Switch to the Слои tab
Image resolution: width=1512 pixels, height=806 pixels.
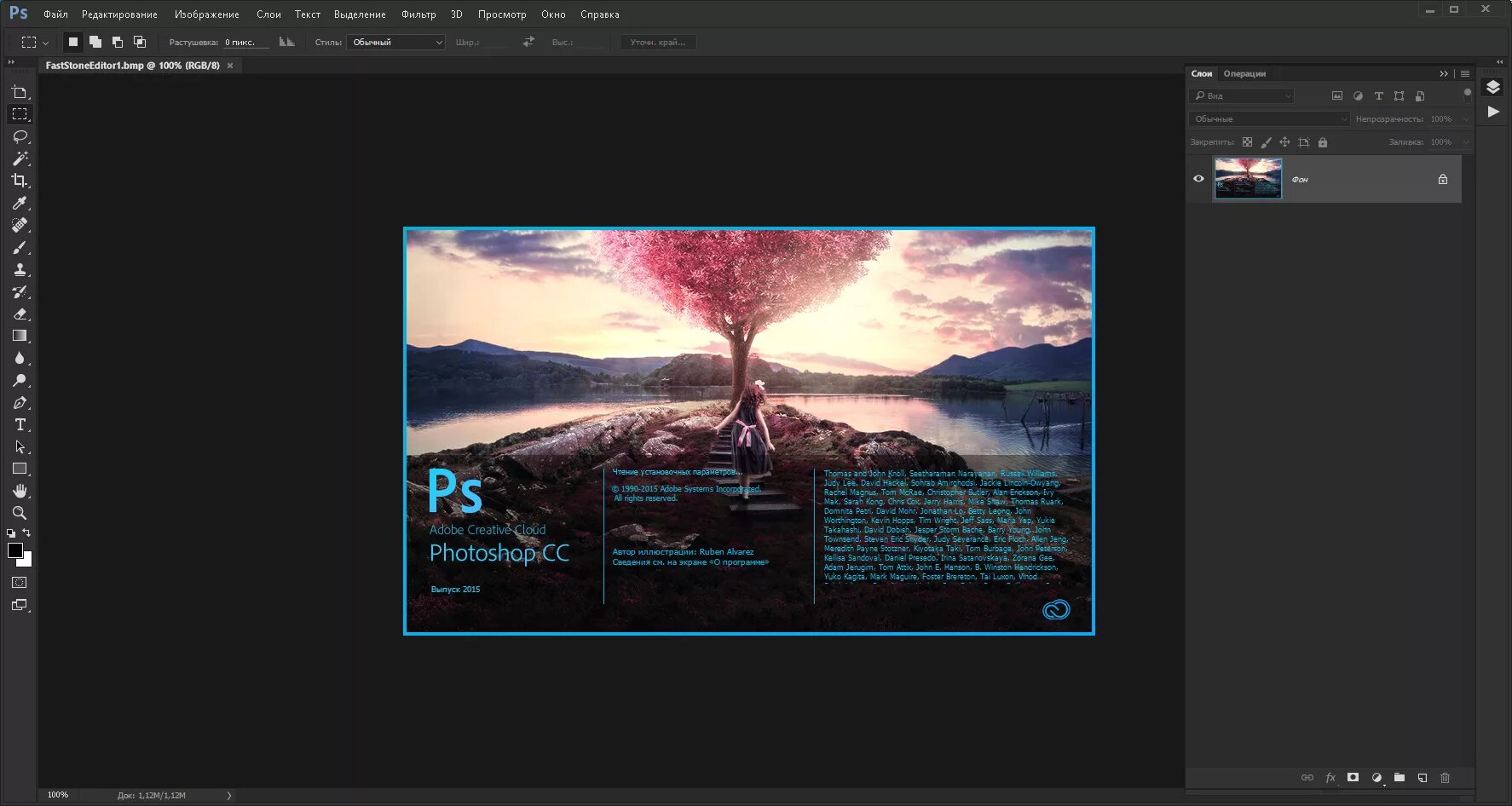point(1202,74)
